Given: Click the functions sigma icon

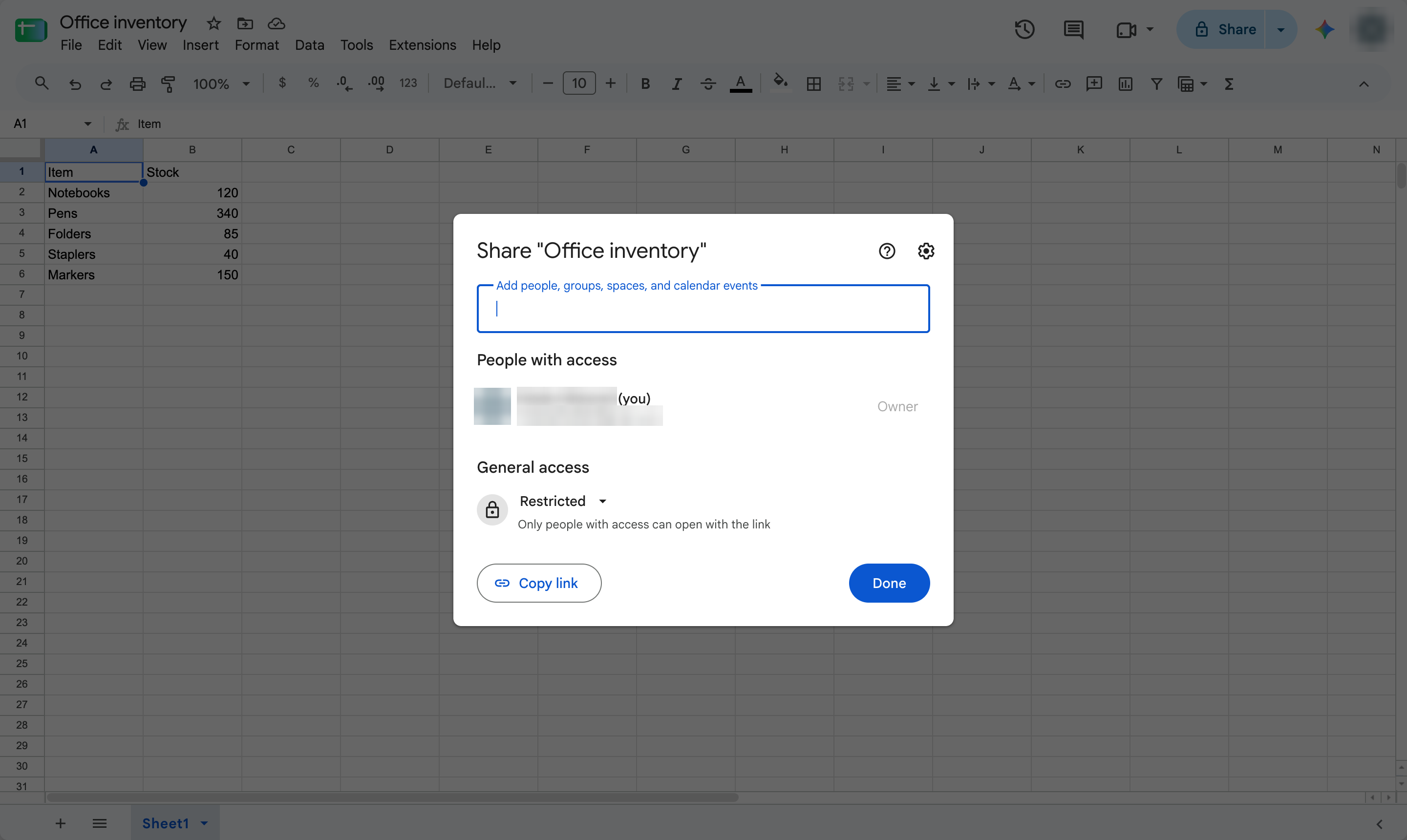Looking at the screenshot, I should (1229, 84).
